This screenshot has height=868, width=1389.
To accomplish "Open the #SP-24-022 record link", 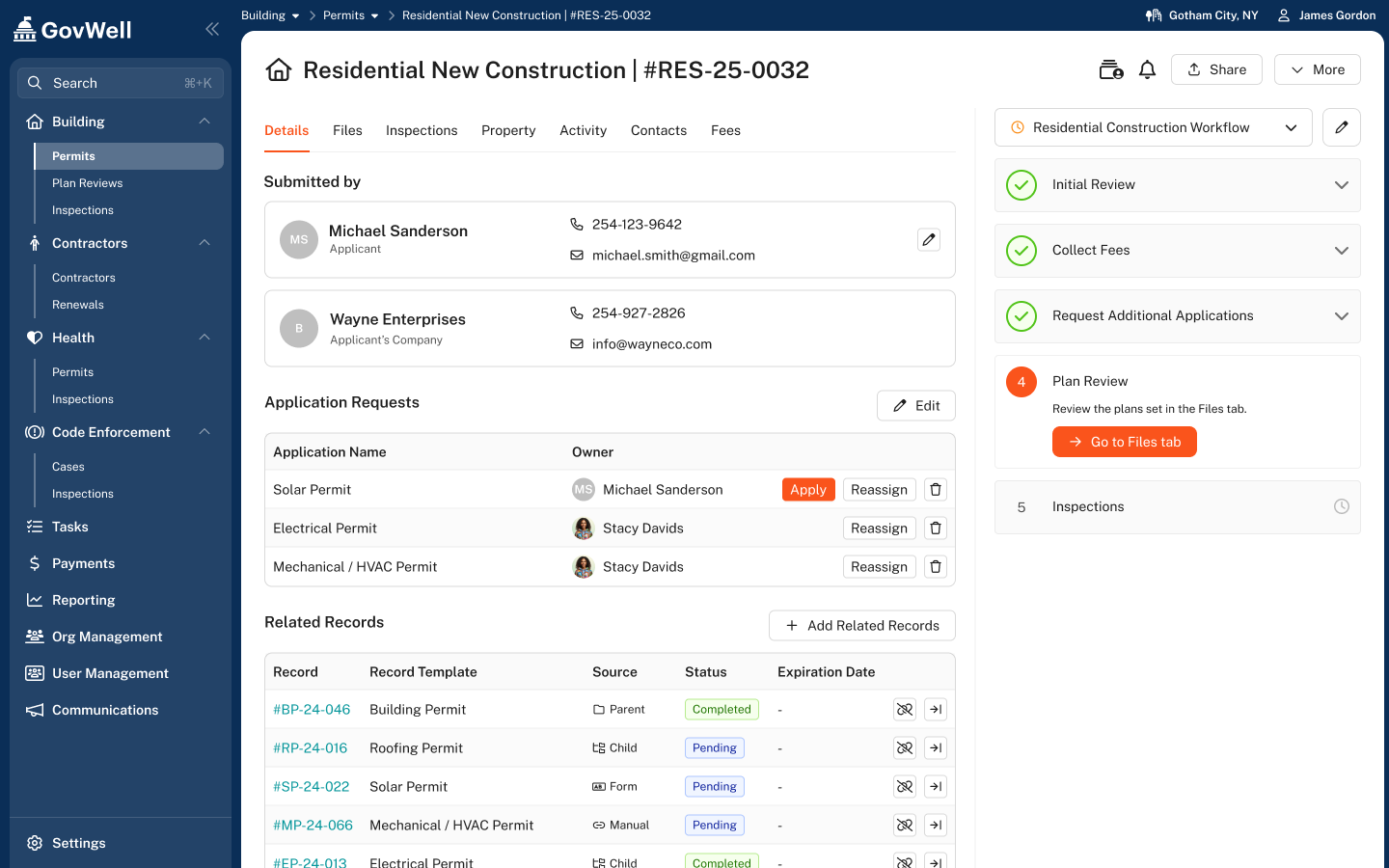I will (311, 787).
